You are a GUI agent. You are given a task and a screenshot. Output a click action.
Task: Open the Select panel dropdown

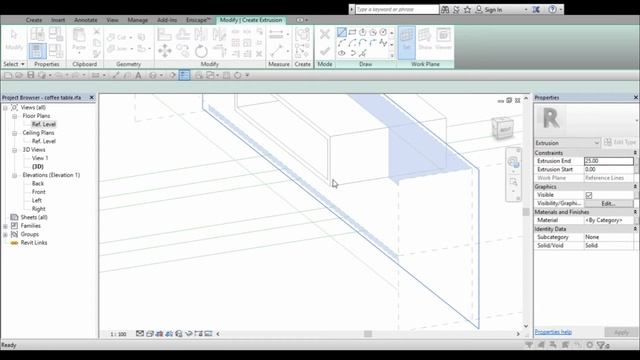pos(14,64)
